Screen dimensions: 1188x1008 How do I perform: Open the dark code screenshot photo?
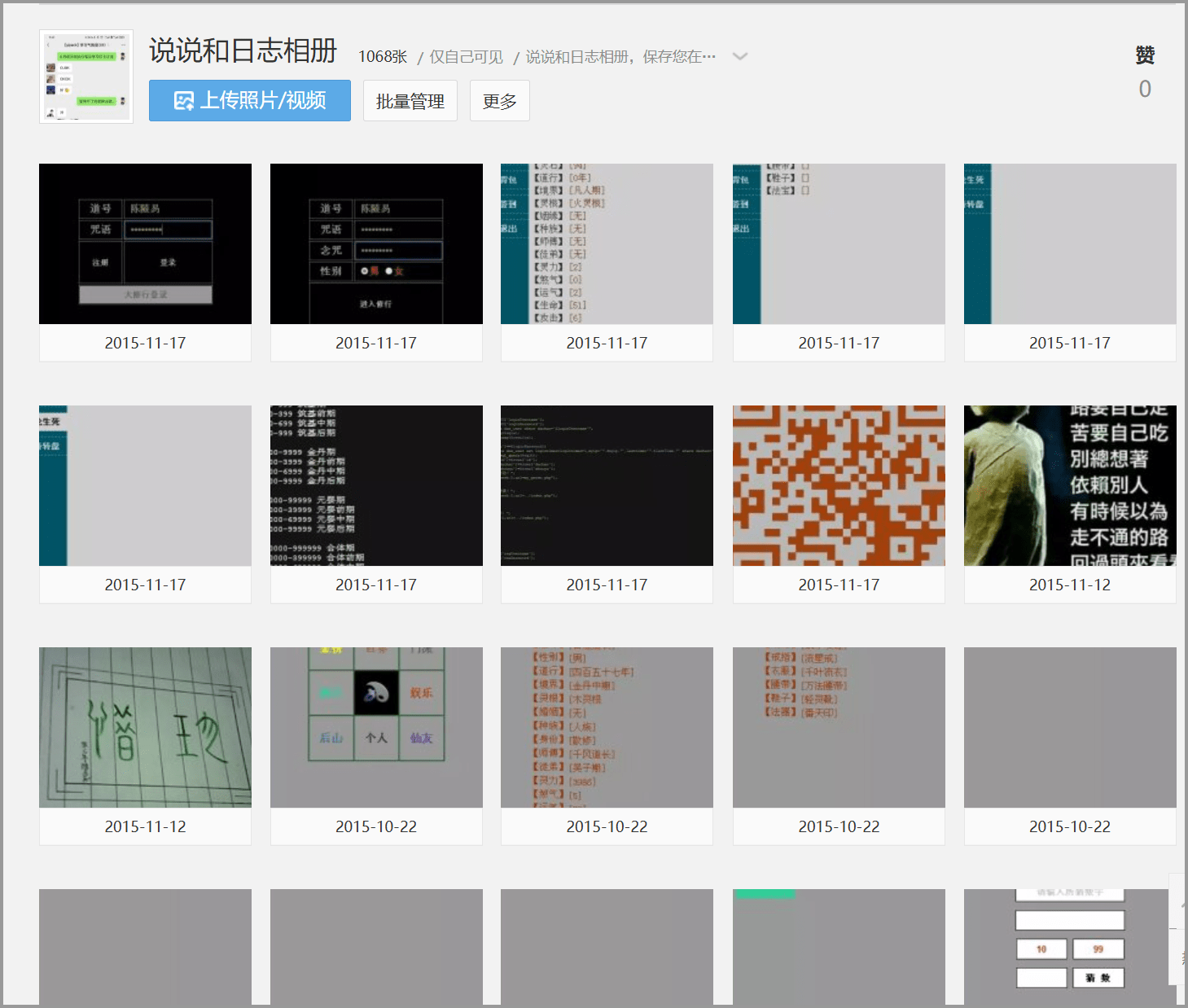[607, 485]
